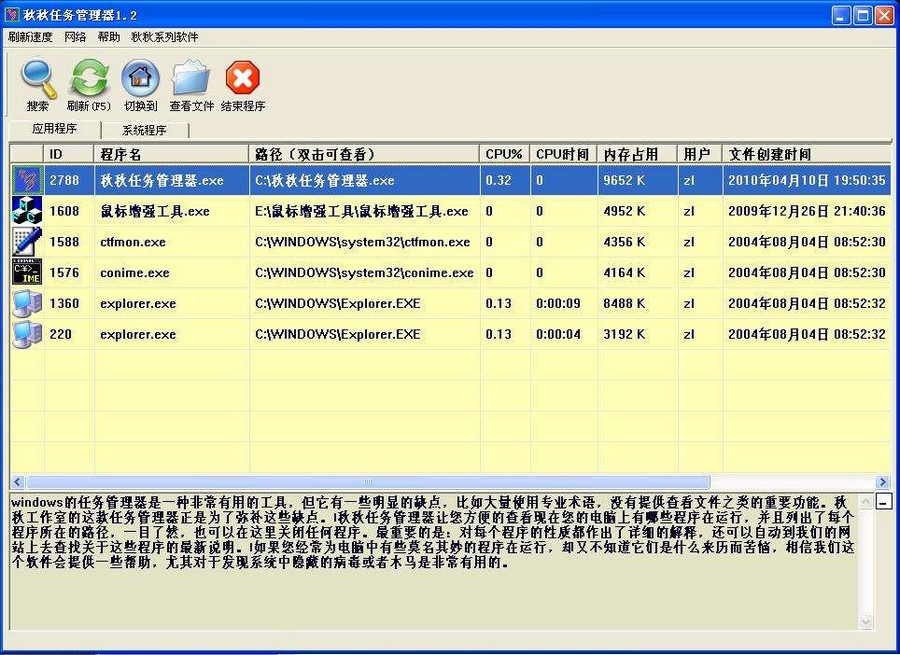This screenshot has width=900, height=655.
Task: Sort by the 内存占用 column header
Action: (631, 154)
